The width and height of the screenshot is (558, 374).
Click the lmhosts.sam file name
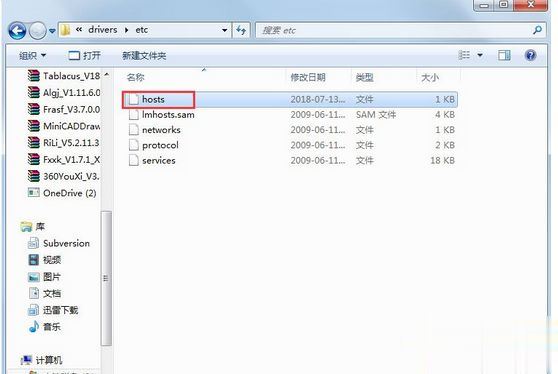click(168, 115)
